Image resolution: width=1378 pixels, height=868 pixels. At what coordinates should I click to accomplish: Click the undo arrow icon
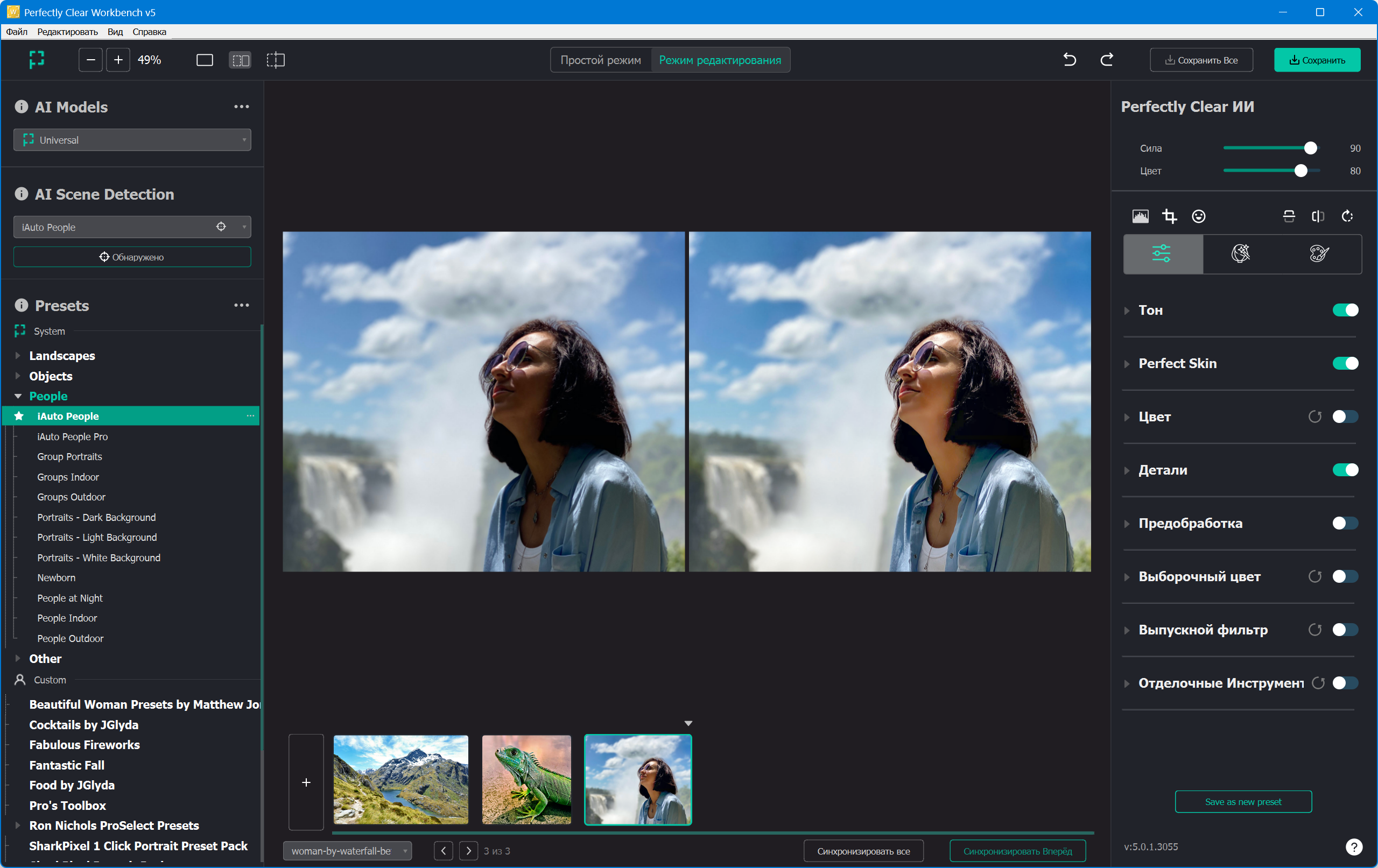[1069, 60]
